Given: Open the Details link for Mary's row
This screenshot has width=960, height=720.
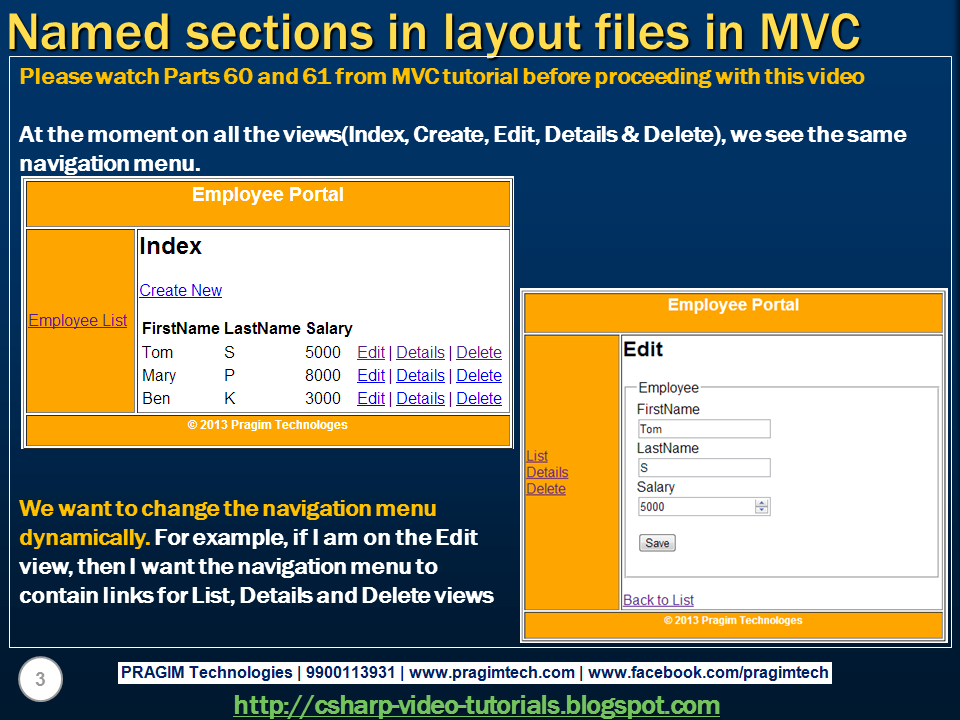Looking at the screenshot, I should [420, 375].
